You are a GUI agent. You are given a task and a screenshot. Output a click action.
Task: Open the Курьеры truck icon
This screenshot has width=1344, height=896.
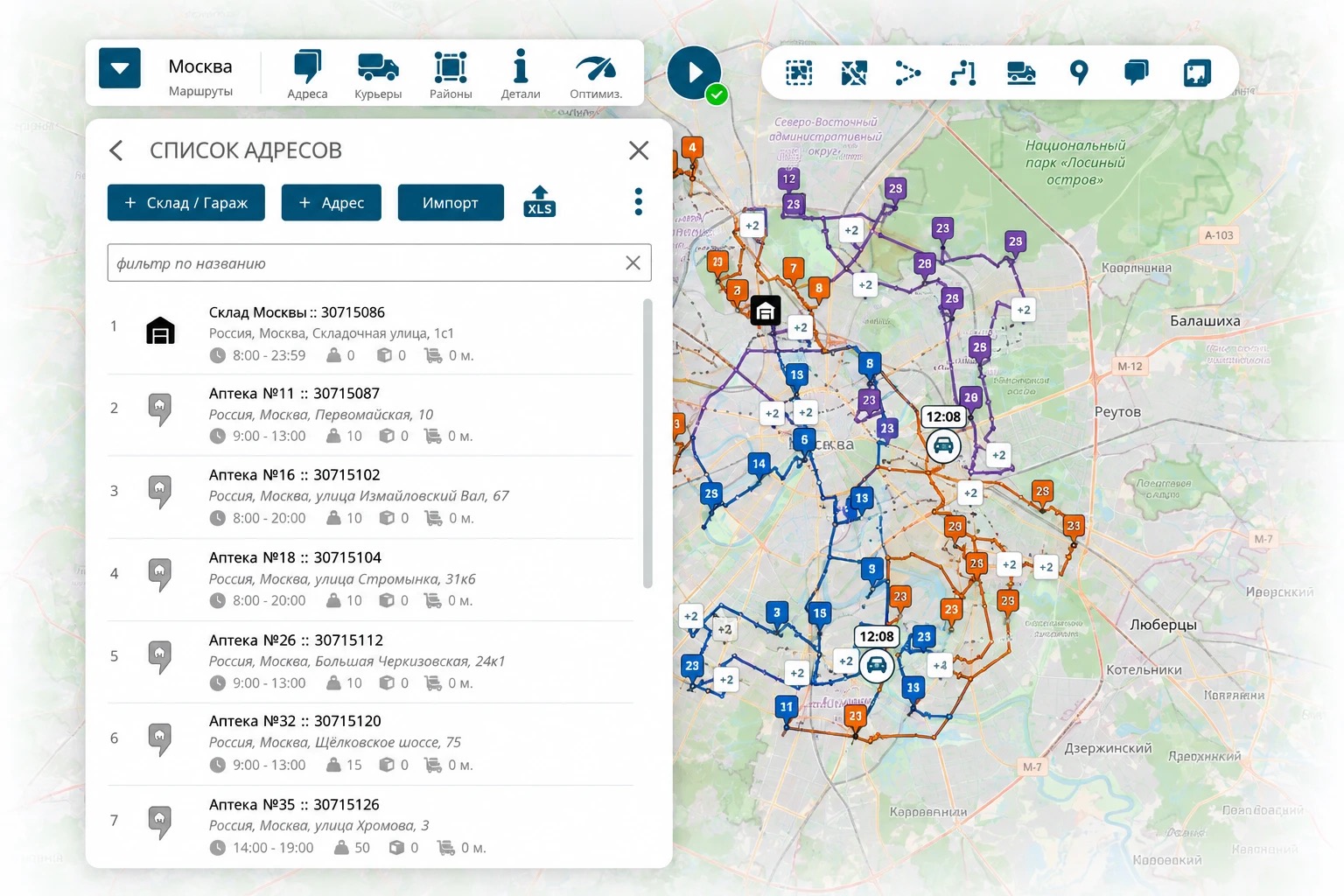pyautogui.click(x=378, y=74)
